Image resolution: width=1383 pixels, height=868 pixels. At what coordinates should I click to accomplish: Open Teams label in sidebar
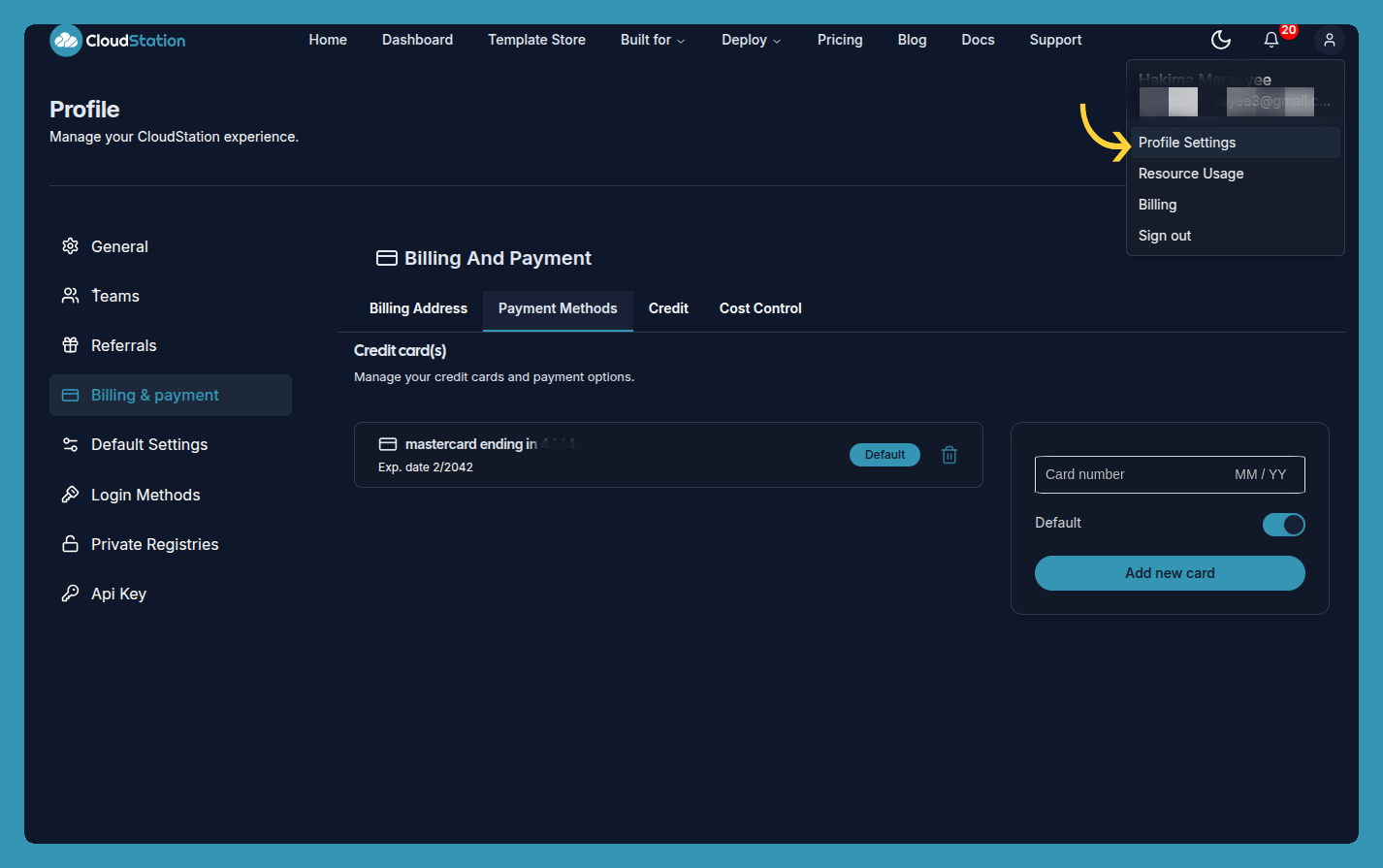115,296
